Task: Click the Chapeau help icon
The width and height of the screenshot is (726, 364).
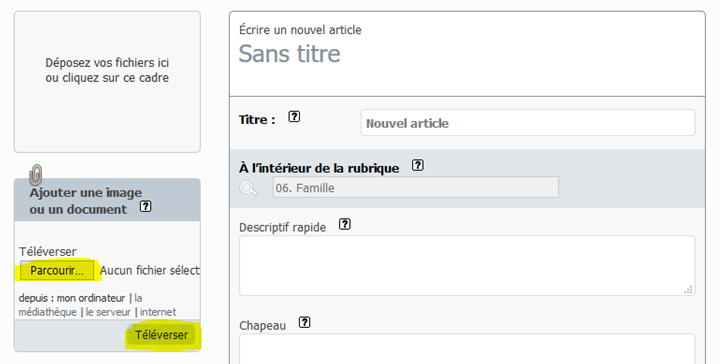Action: pyautogui.click(x=304, y=322)
